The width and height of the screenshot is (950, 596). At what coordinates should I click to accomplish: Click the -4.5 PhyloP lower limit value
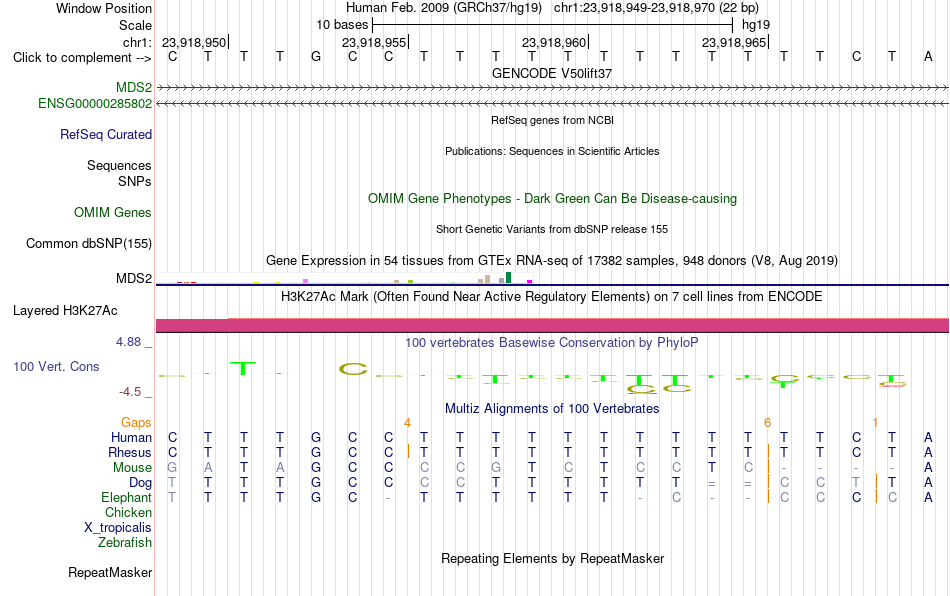coord(130,392)
